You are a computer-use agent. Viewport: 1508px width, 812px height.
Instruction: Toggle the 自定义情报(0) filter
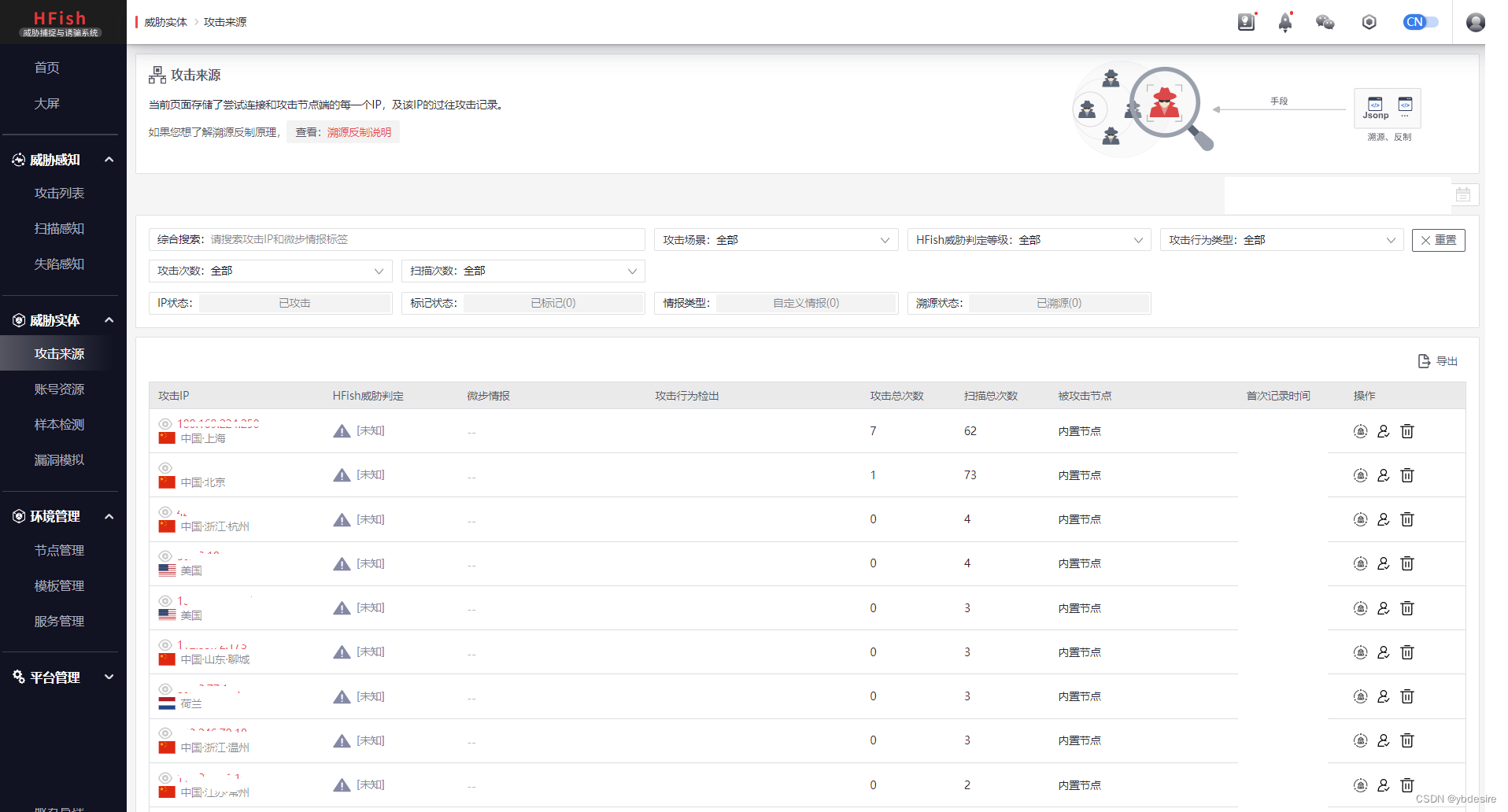pyautogui.click(x=806, y=303)
